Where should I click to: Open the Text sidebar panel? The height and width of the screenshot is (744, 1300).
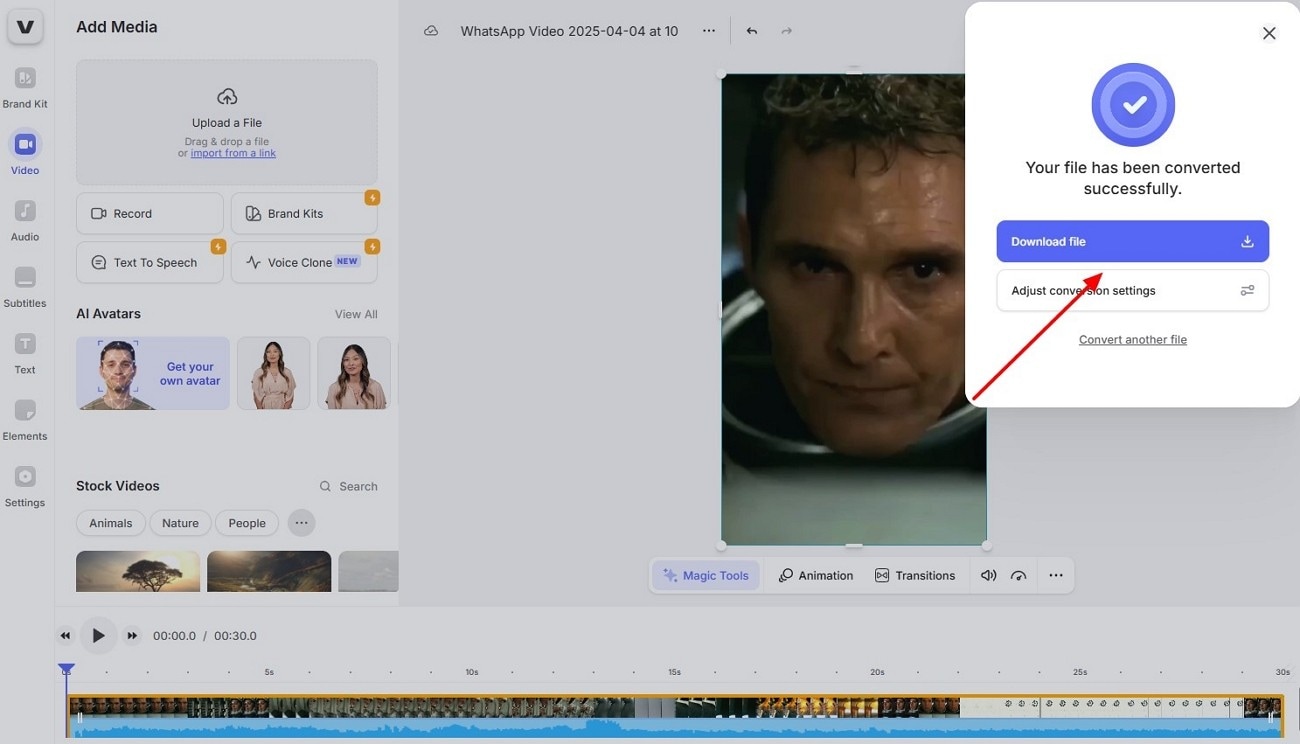[x=25, y=354]
